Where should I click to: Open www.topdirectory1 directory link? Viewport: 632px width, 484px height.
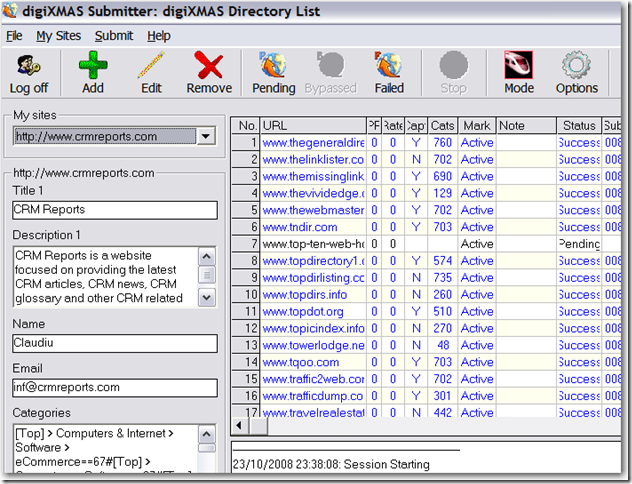pos(313,261)
